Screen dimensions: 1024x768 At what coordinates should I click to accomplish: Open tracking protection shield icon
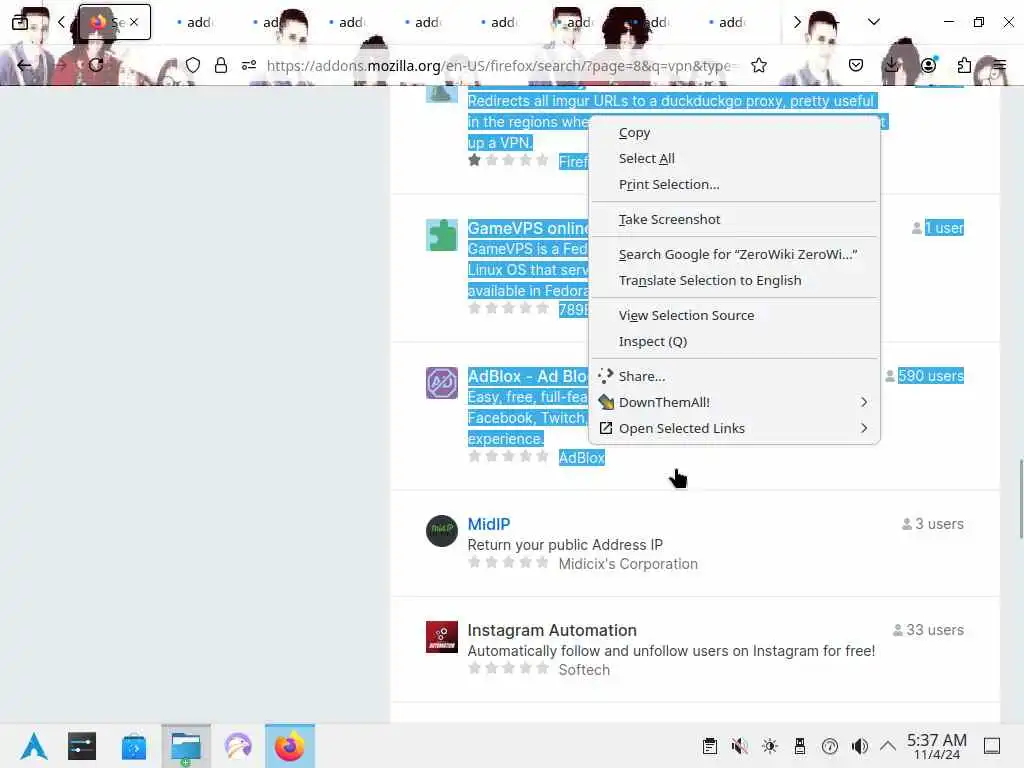[193, 65]
